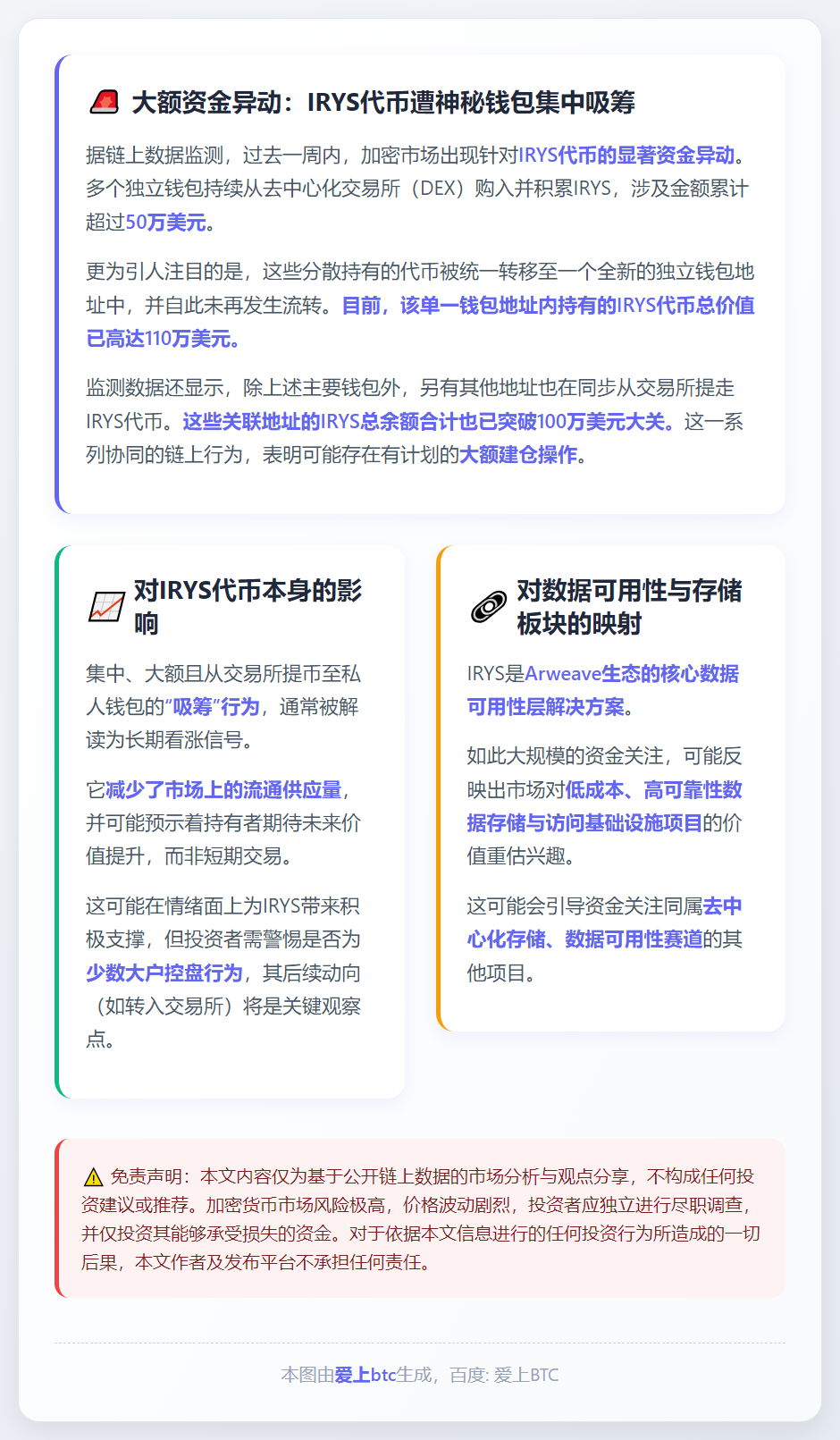Click the red alarm siren icon
The image size is (840, 1440).
coord(105,103)
